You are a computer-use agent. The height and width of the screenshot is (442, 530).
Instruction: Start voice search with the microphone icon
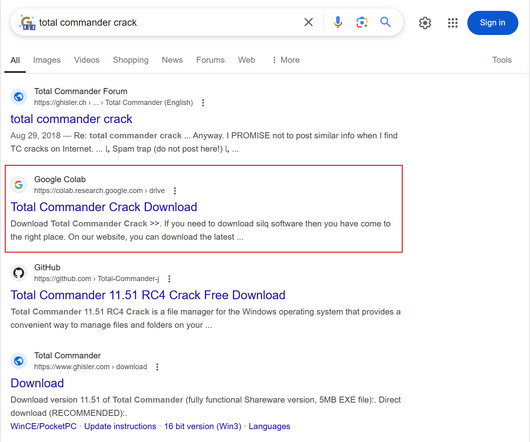tap(338, 22)
